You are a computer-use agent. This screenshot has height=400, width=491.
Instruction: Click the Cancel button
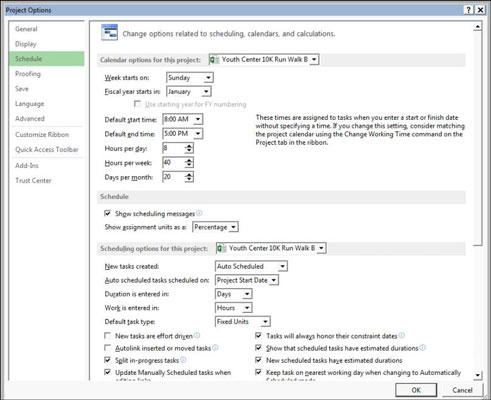[x=462, y=390]
